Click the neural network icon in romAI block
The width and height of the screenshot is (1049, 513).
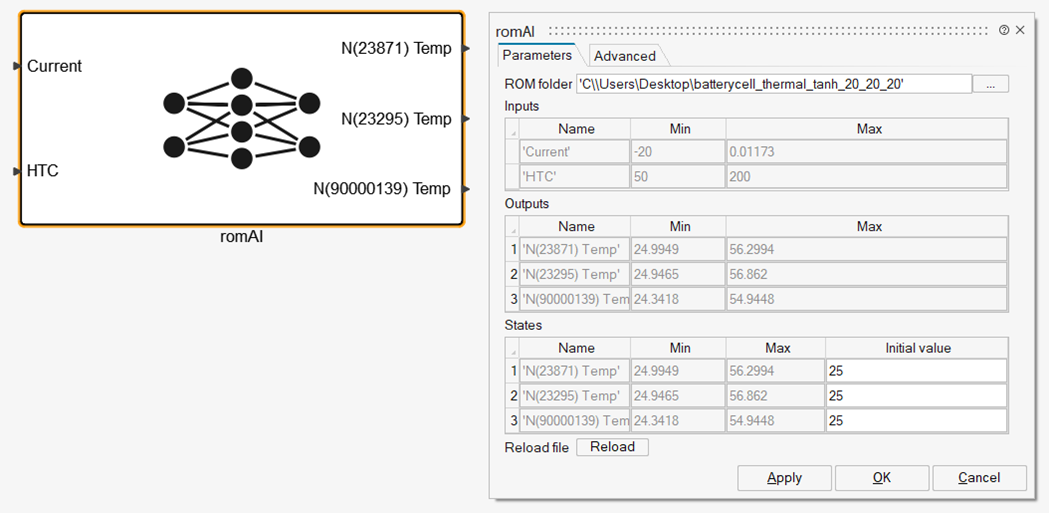(x=241, y=119)
